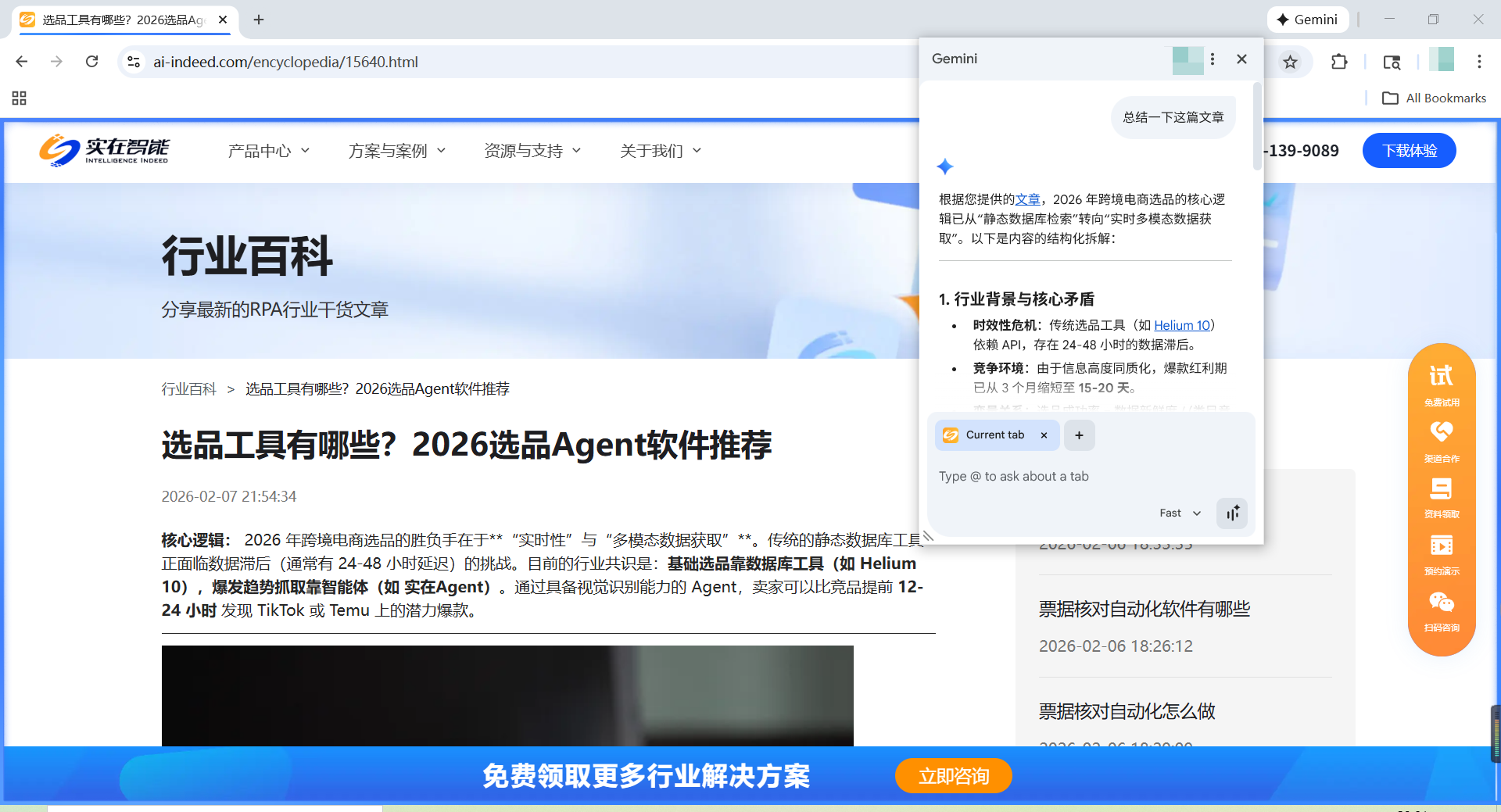Click the 免费试用 floating sidebar icon
This screenshot has height=812, width=1501.
tap(1442, 385)
